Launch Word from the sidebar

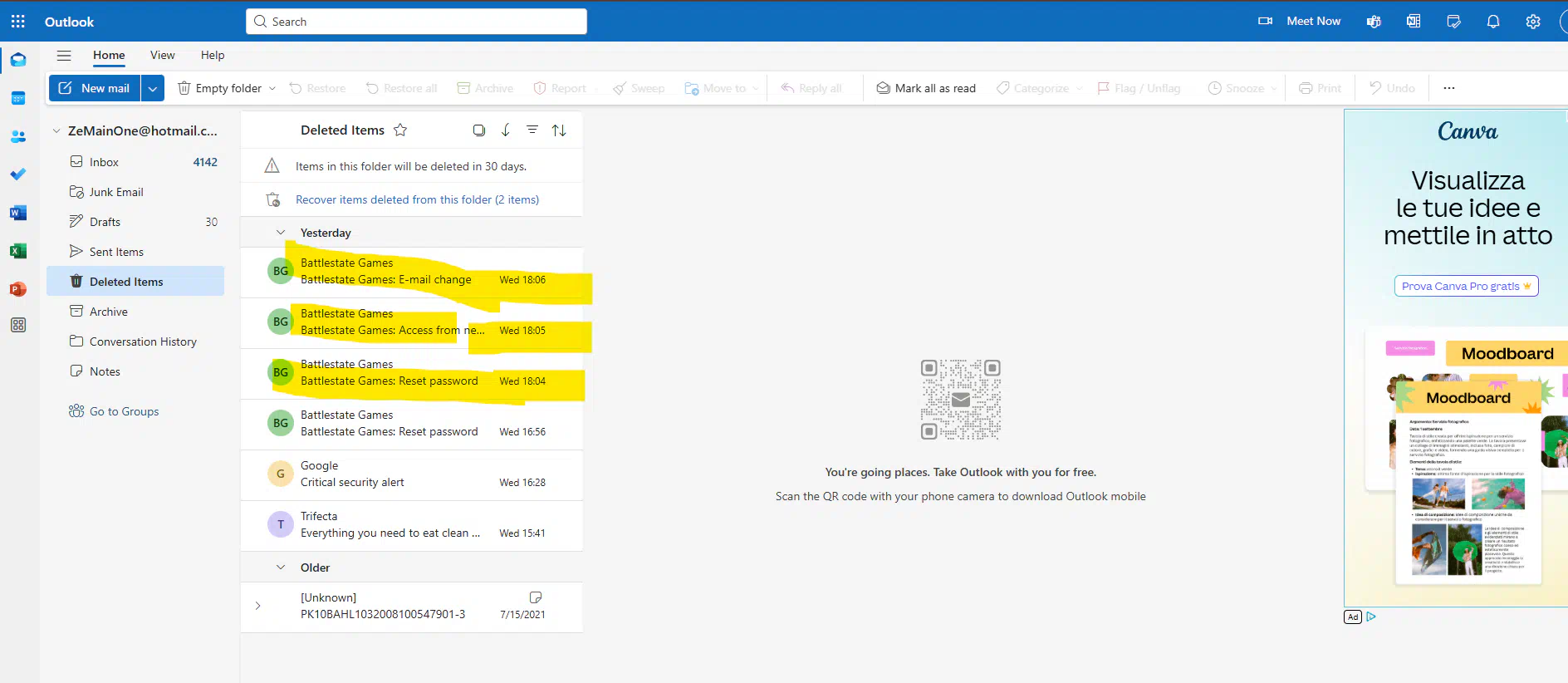(18, 213)
